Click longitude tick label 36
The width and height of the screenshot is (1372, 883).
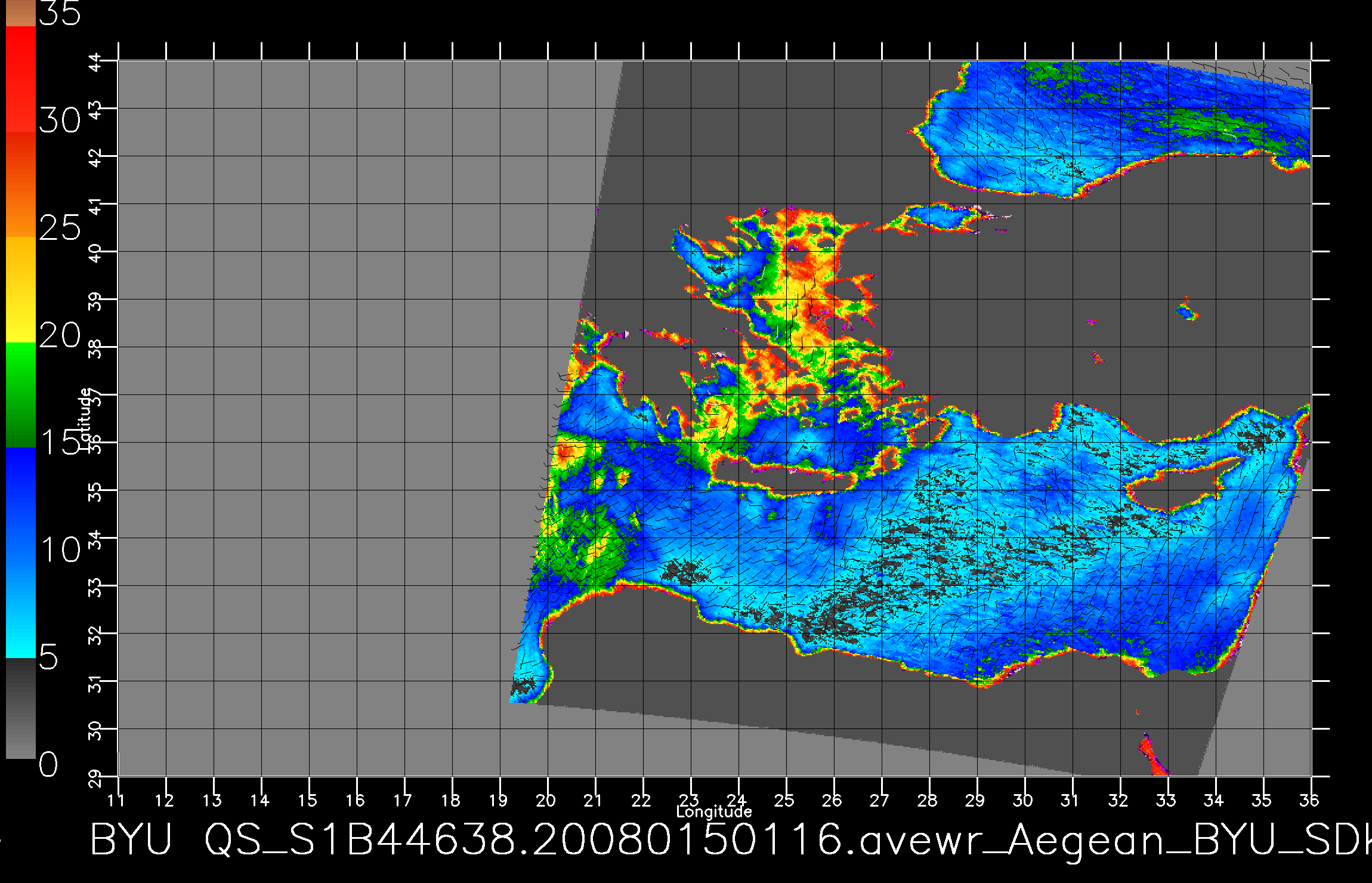click(1309, 801)
